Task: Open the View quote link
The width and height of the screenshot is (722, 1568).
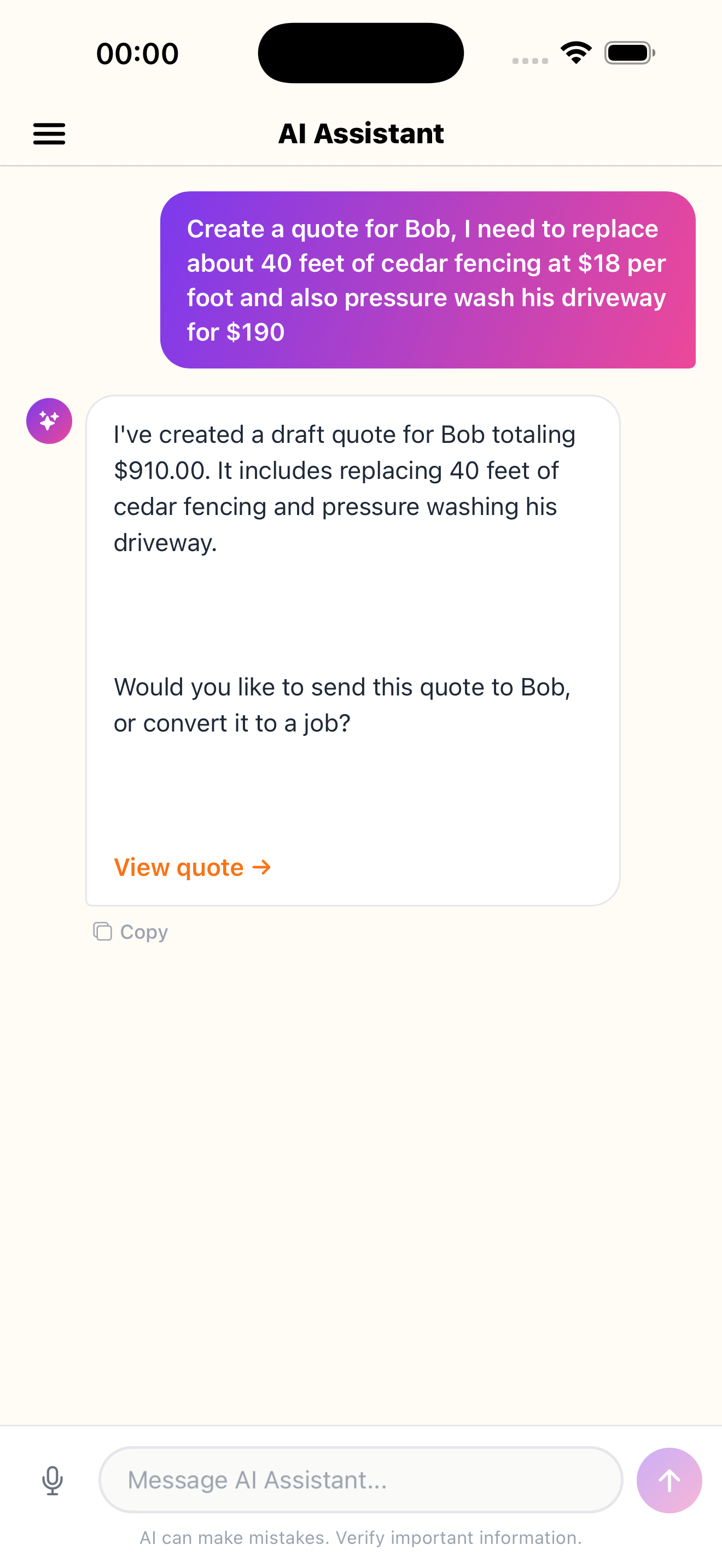Action: point(179,867)
